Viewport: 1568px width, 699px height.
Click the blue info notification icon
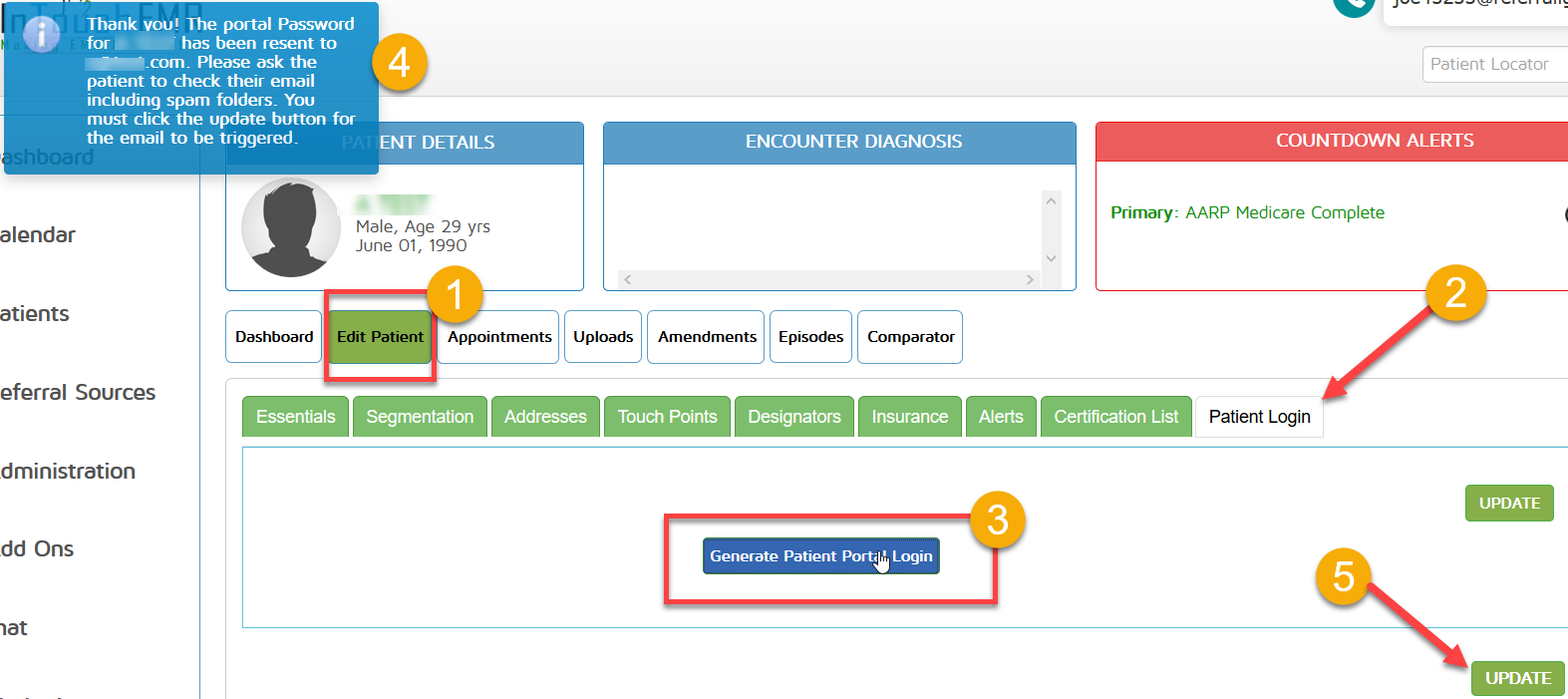click(x=41, y=35)
